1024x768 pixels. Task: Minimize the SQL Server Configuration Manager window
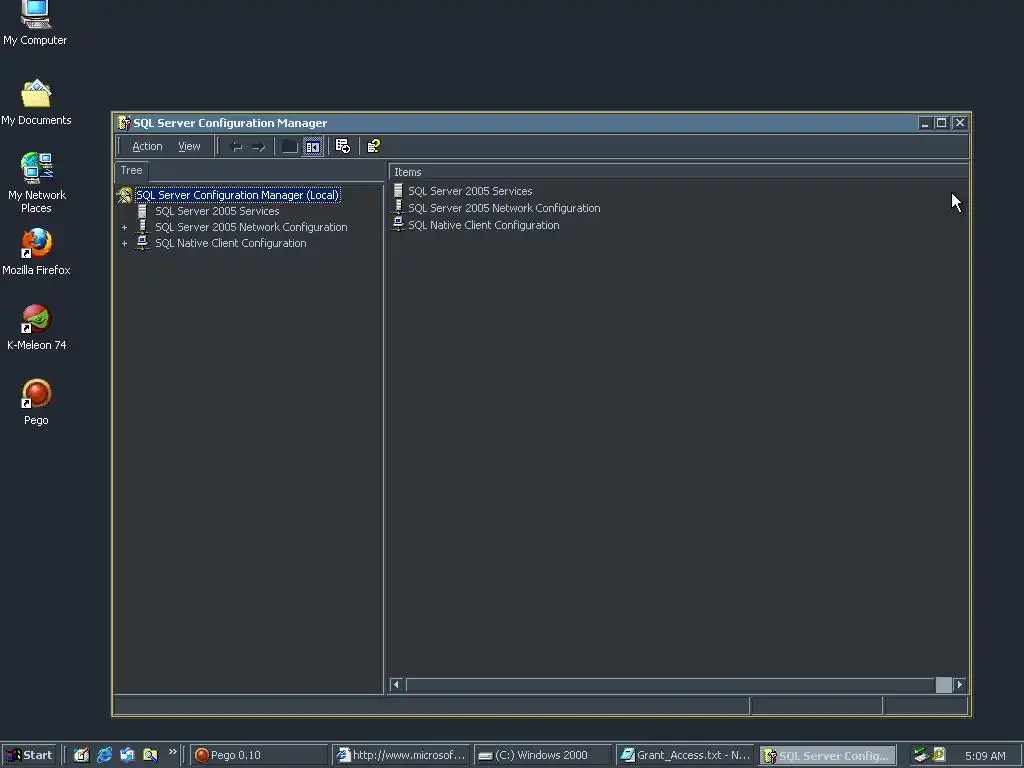coord(925,123)
